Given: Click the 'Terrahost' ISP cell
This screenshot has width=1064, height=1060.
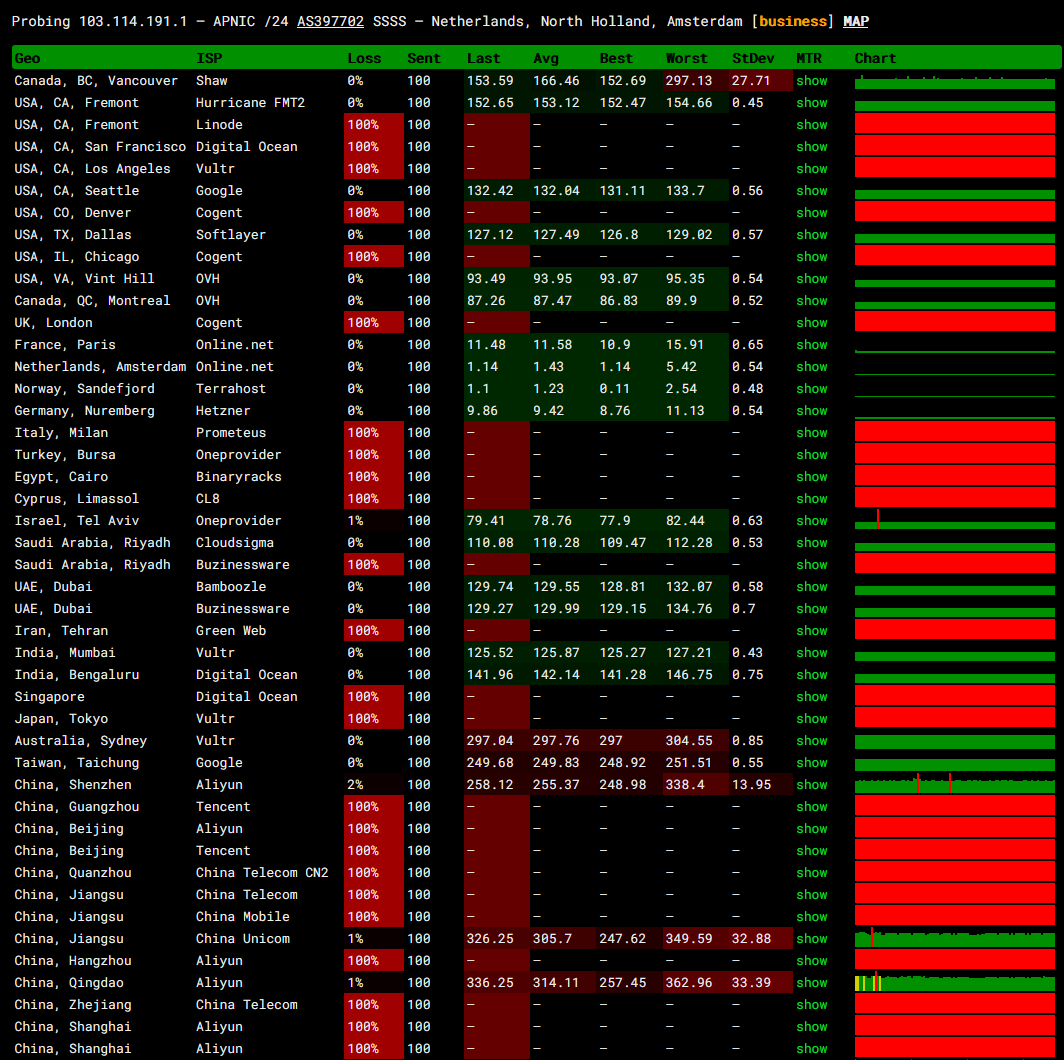Looking at the screenshot, I should (x=231, y=389).
